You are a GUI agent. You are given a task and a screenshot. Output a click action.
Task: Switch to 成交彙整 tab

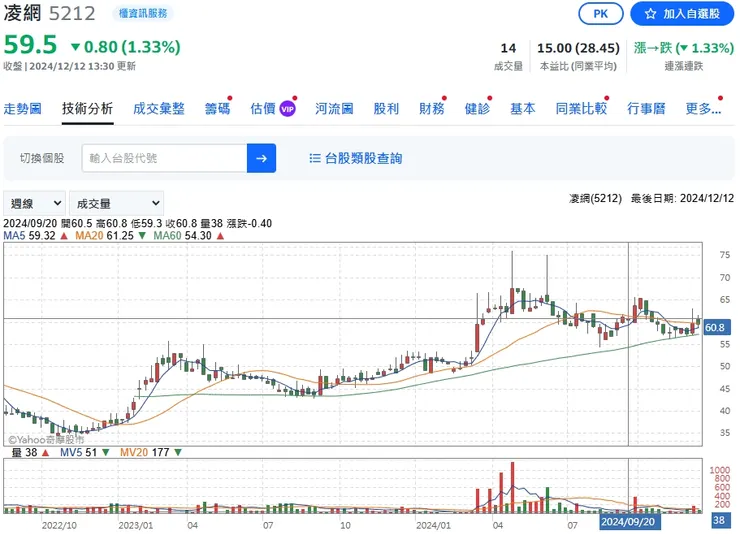tap(159, 109)
